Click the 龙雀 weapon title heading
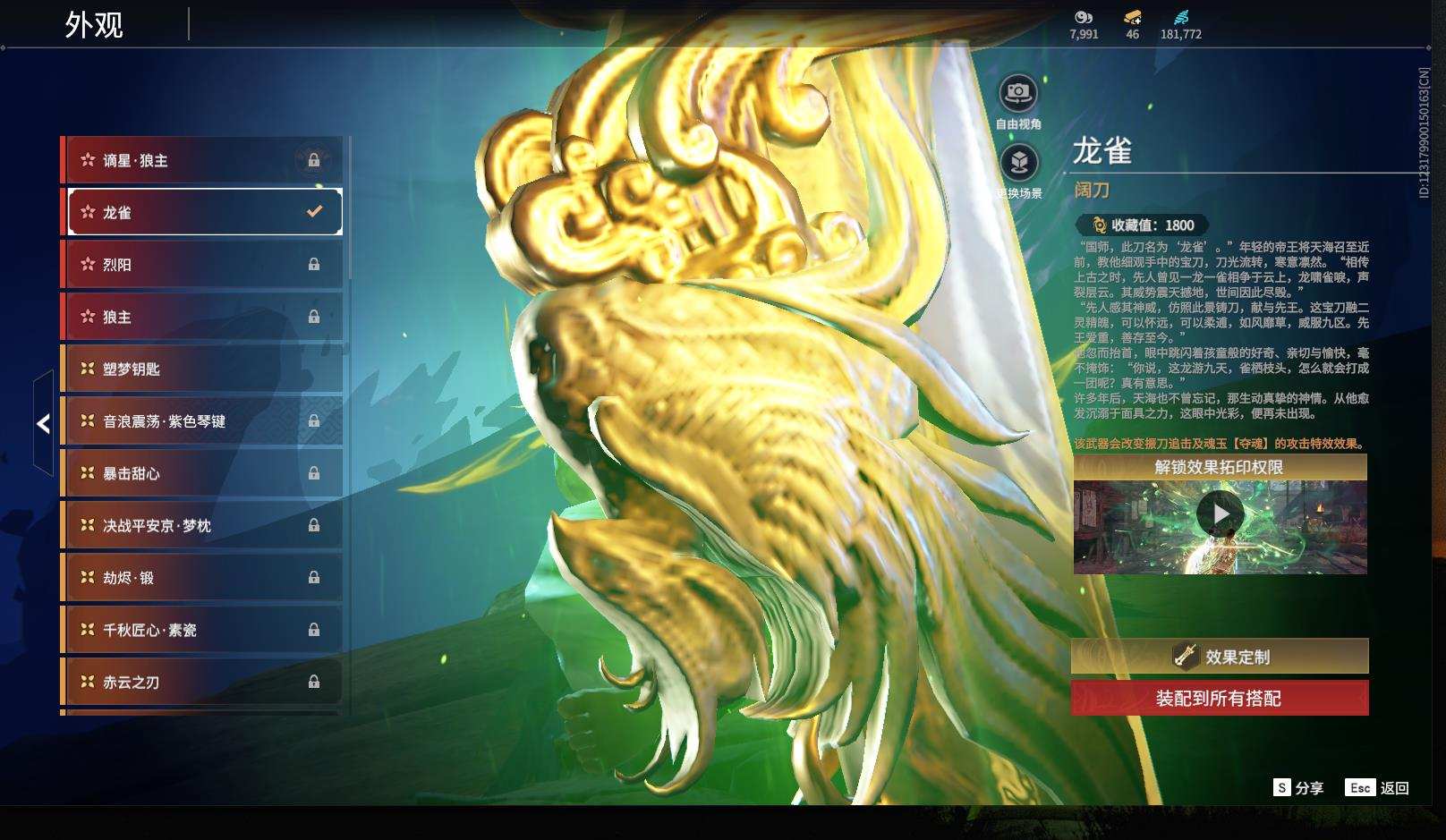Image resolution: width=1446 pixels, height=840 pixels. pos(1102,150)
